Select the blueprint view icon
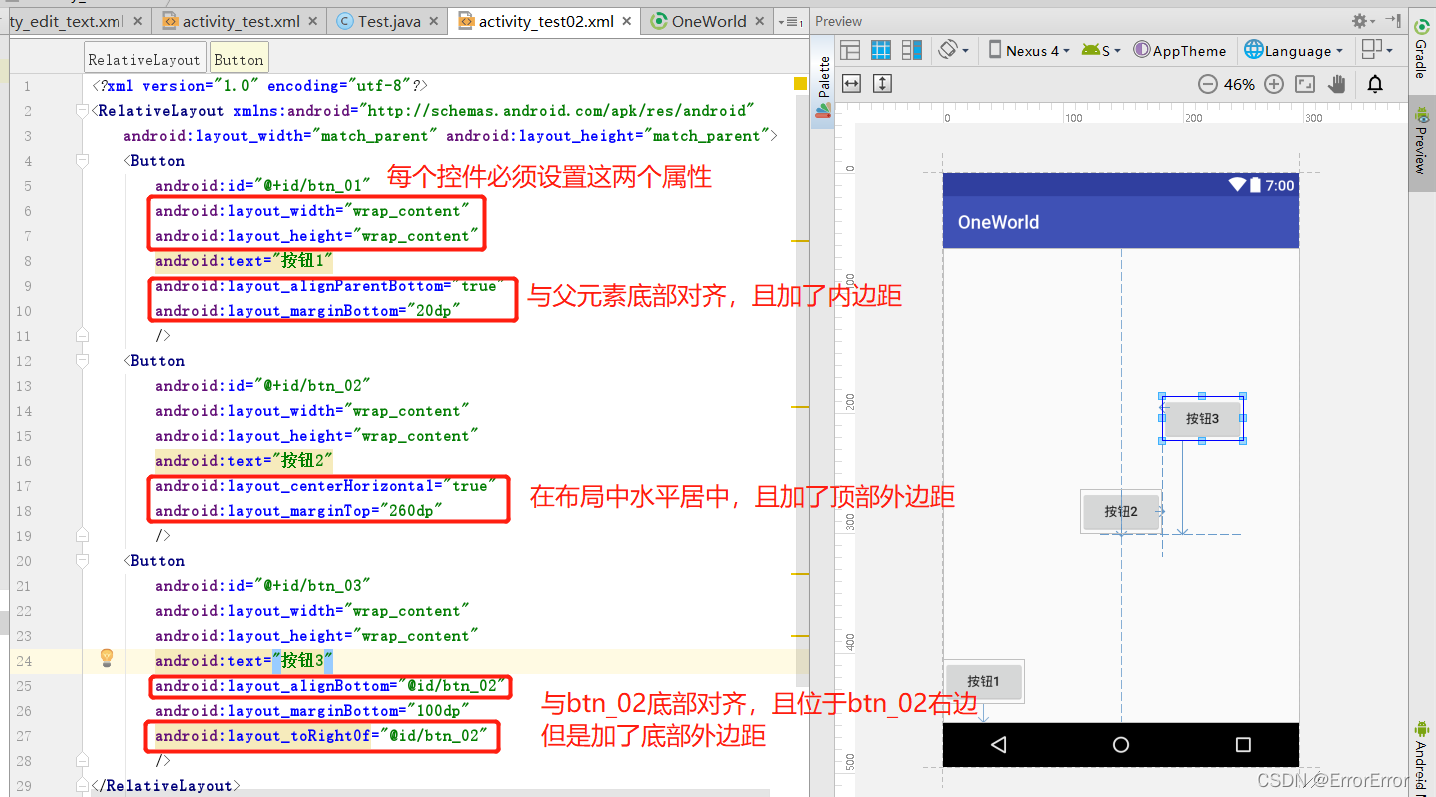The height and width of the screenshot is (797, 1436). click(x=881, y=50)
